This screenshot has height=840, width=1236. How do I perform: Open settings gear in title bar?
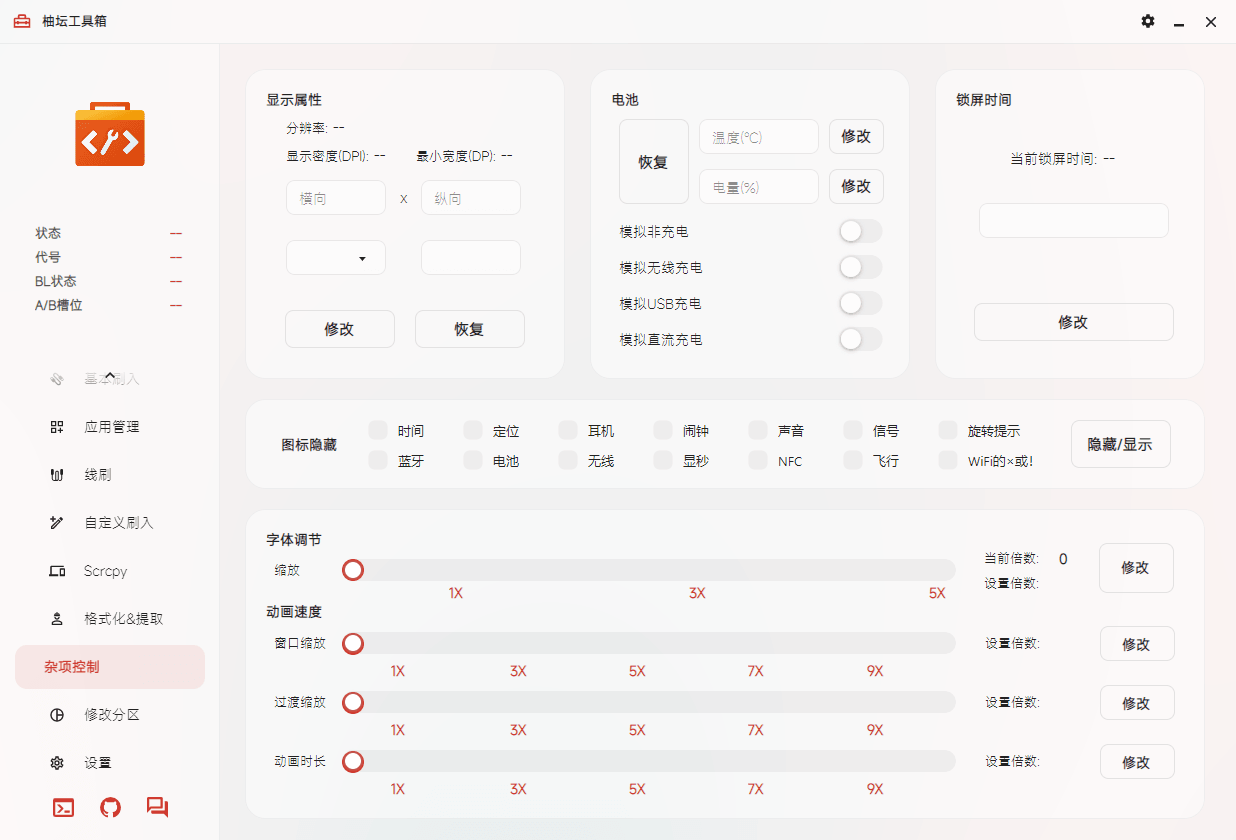[x=1147, y=21]
